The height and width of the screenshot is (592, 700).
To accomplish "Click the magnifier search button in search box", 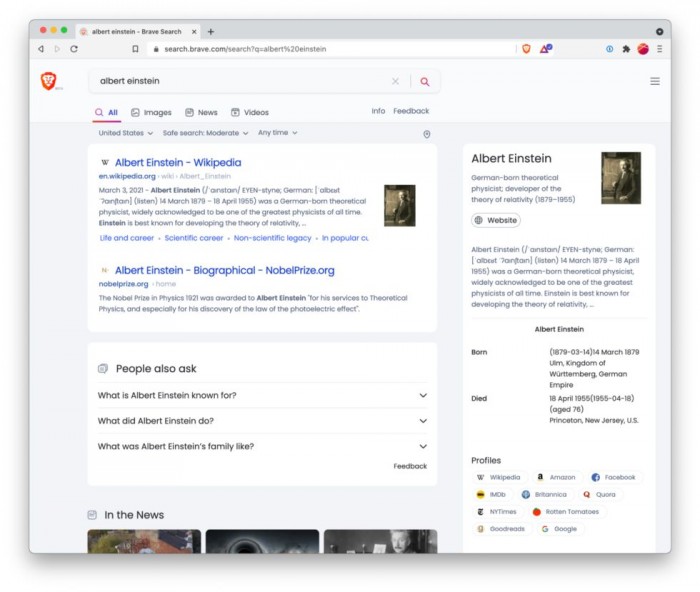I will (424, 81).
